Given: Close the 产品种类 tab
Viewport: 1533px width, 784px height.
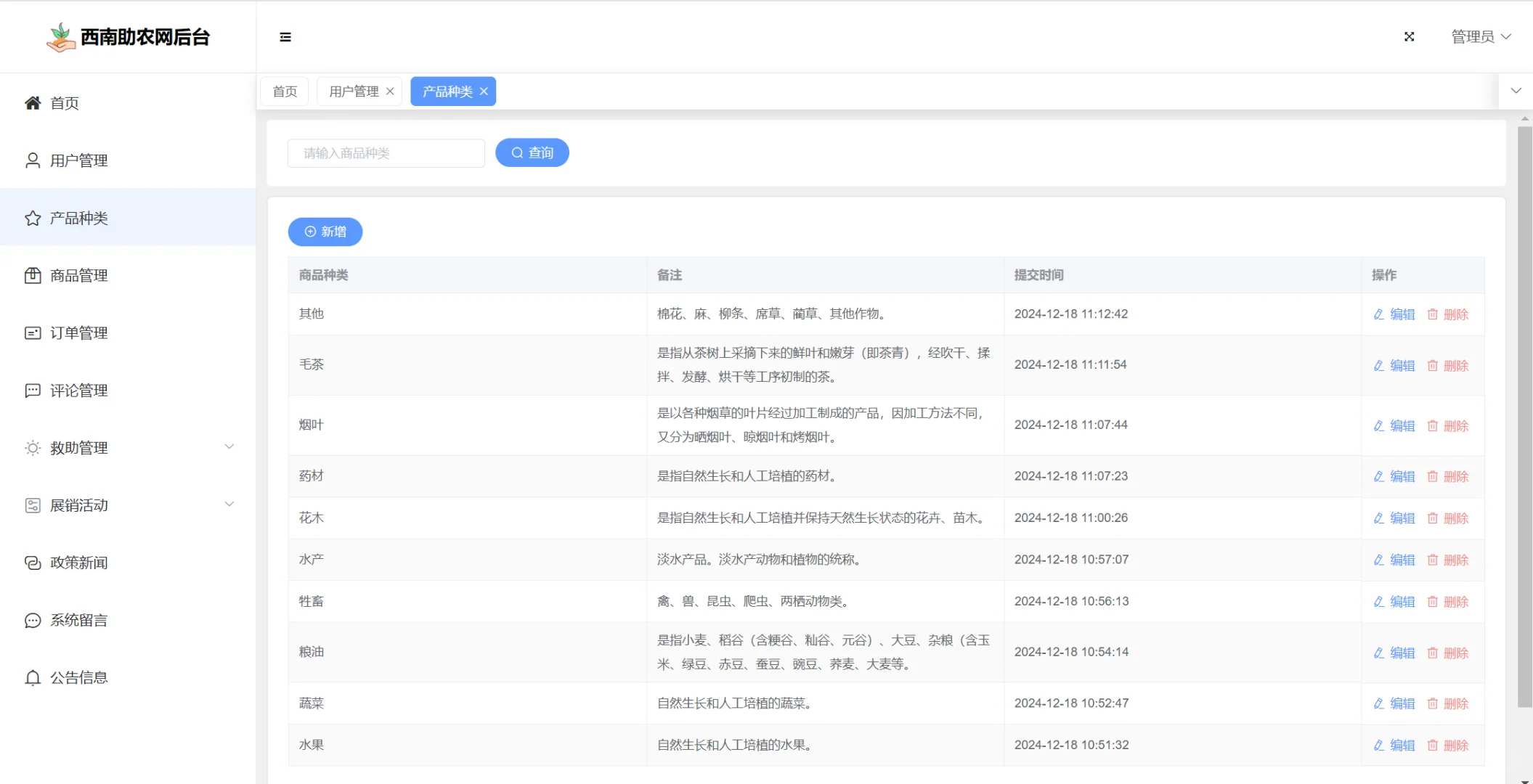Looking at the screenshot, I should 483,91.
